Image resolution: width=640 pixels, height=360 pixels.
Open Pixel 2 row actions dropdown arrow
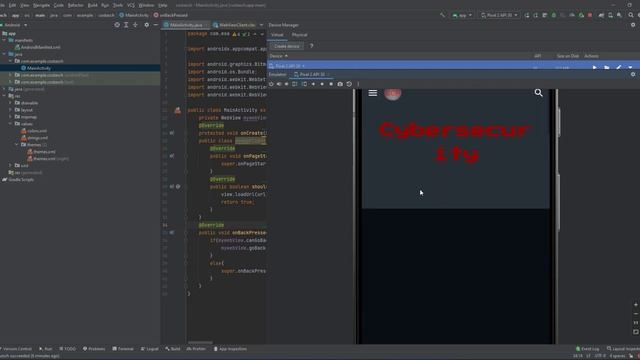click(630, 67)
